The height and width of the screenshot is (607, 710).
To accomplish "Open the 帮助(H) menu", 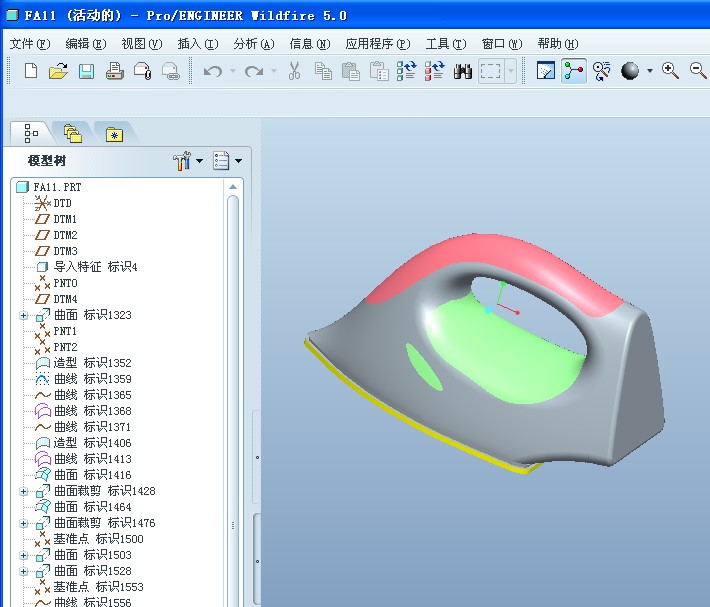I will click(558, 44).
